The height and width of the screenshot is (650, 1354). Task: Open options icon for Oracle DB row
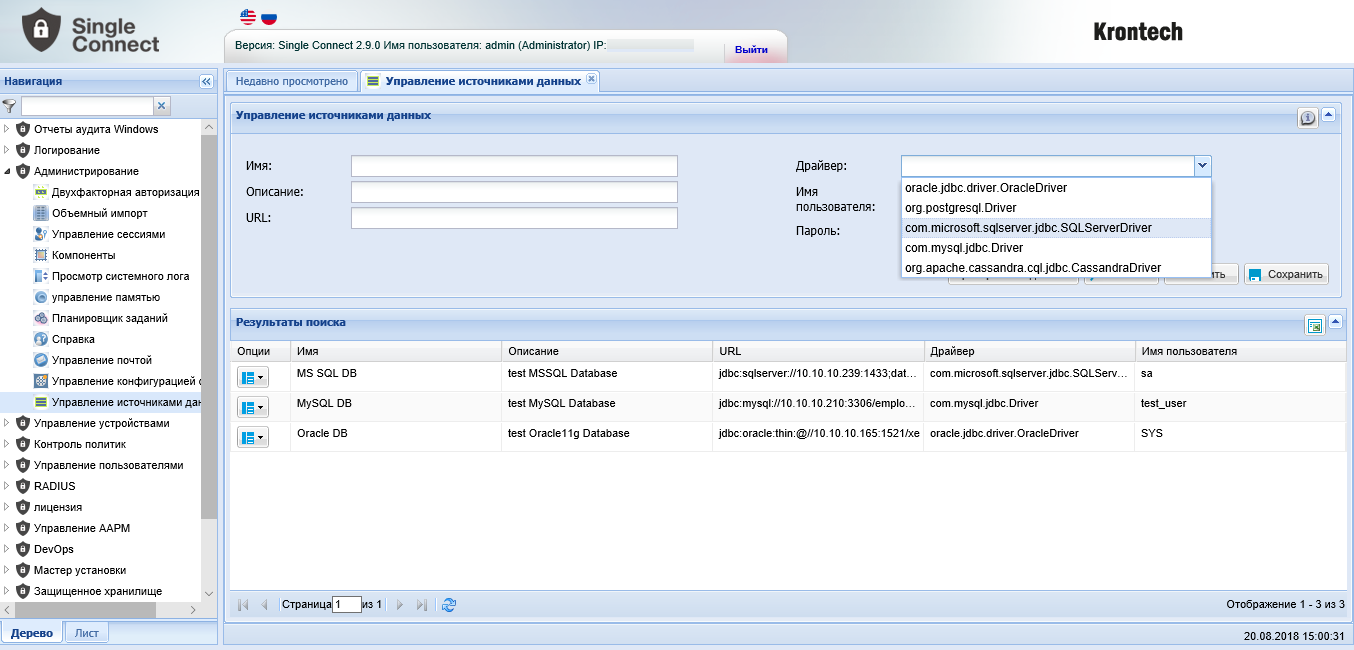pos(253,437)
